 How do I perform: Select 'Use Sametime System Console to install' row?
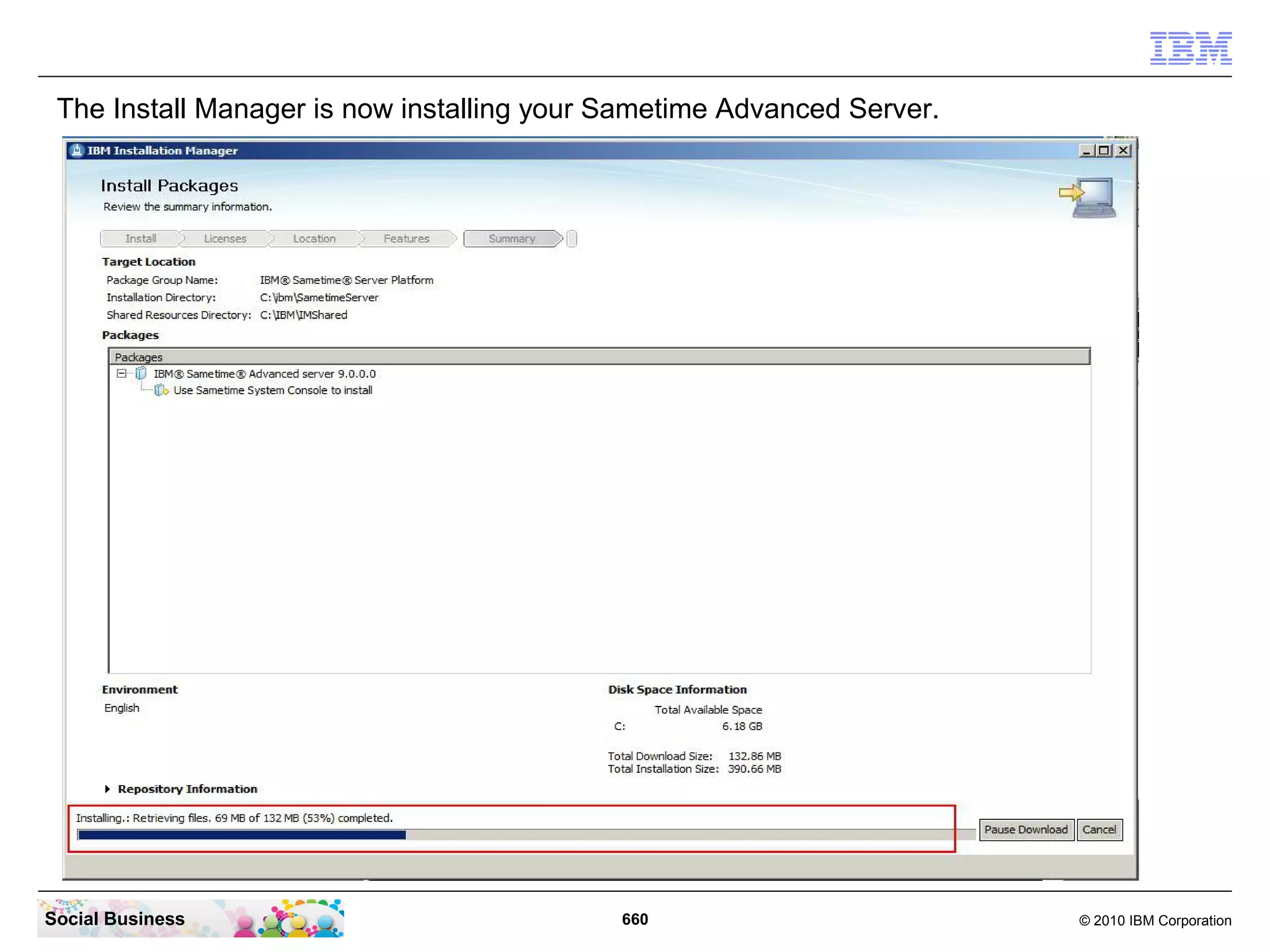coord(273,390)
